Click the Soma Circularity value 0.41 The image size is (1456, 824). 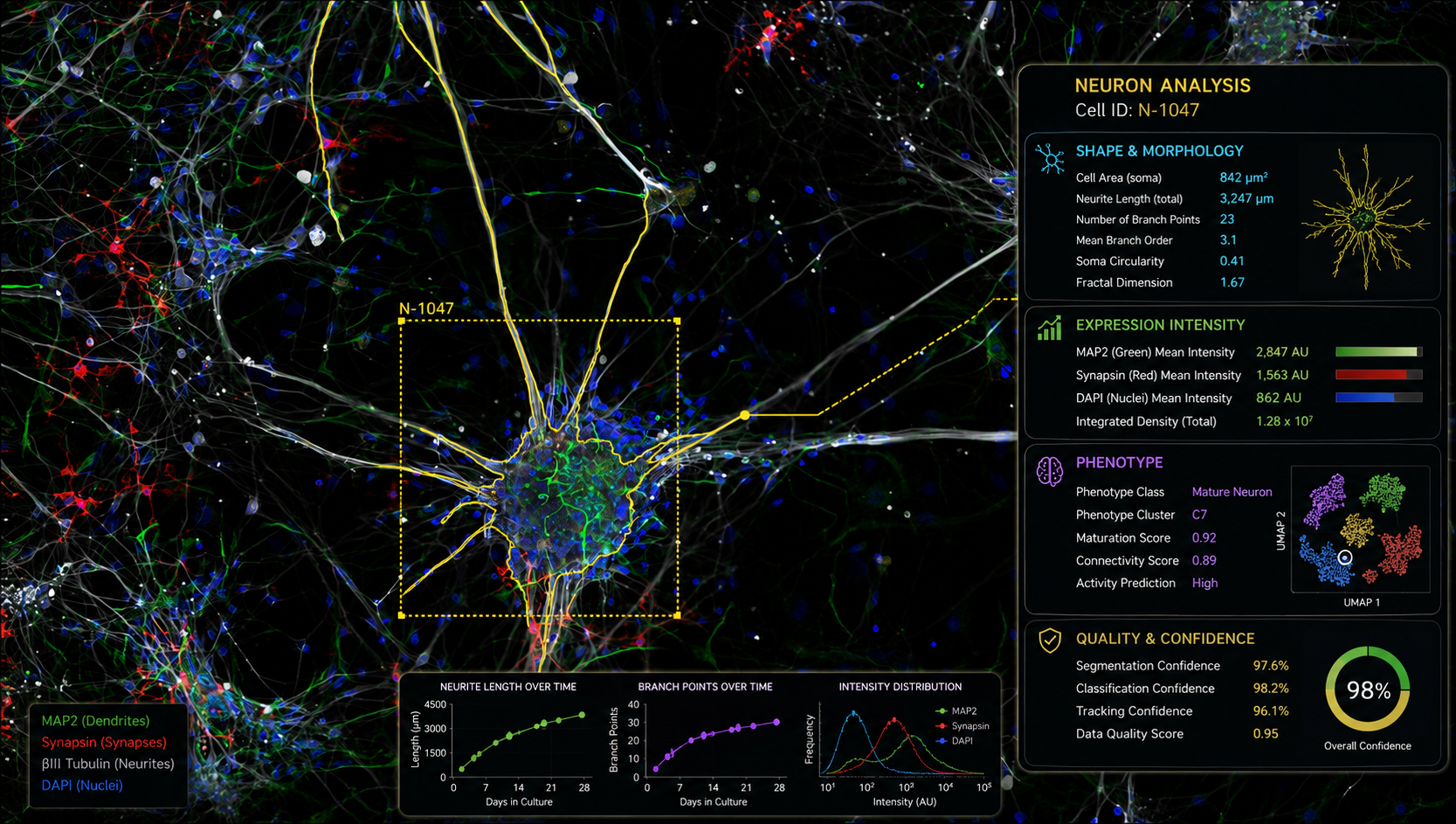click(x=1232, y=261)
